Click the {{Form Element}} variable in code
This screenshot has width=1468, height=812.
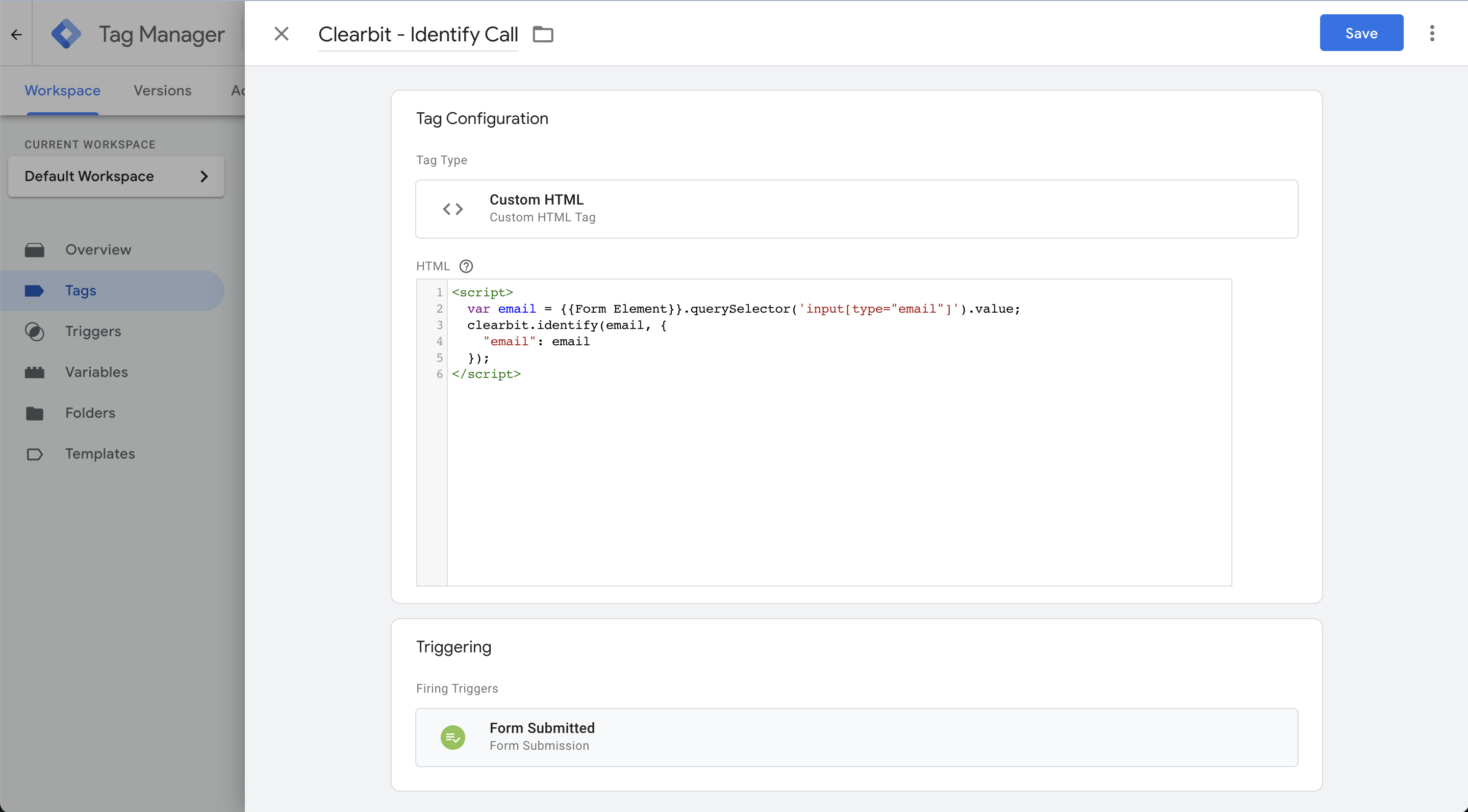[x=621, y=309]
